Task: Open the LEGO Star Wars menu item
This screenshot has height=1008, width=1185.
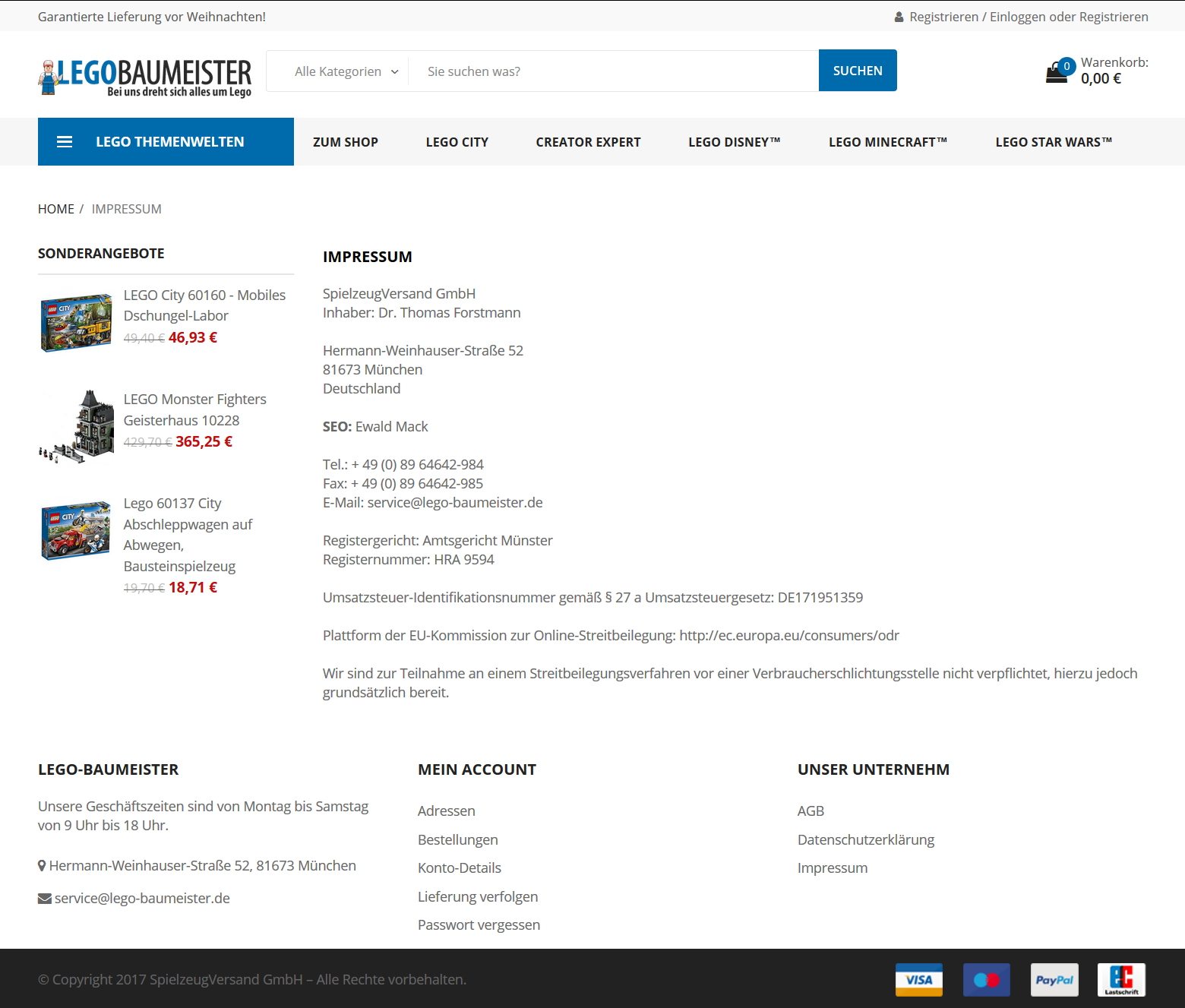Action: pyautogui.click(x=1054, y=142)
